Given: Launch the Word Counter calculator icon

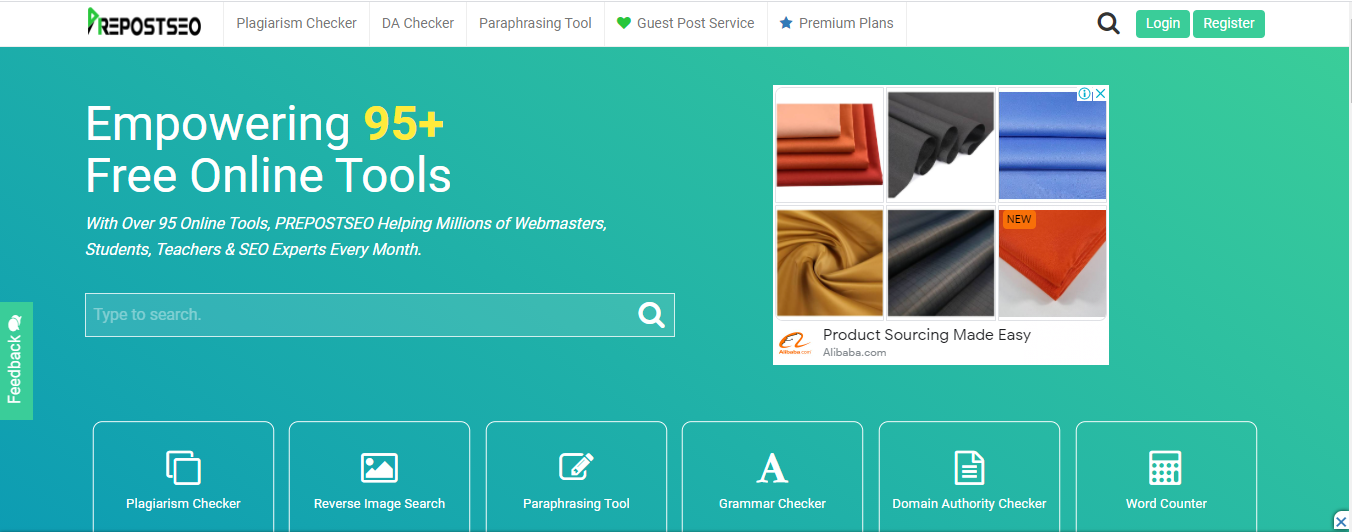Looking at the screenshot, I should tap(1166, 468).
